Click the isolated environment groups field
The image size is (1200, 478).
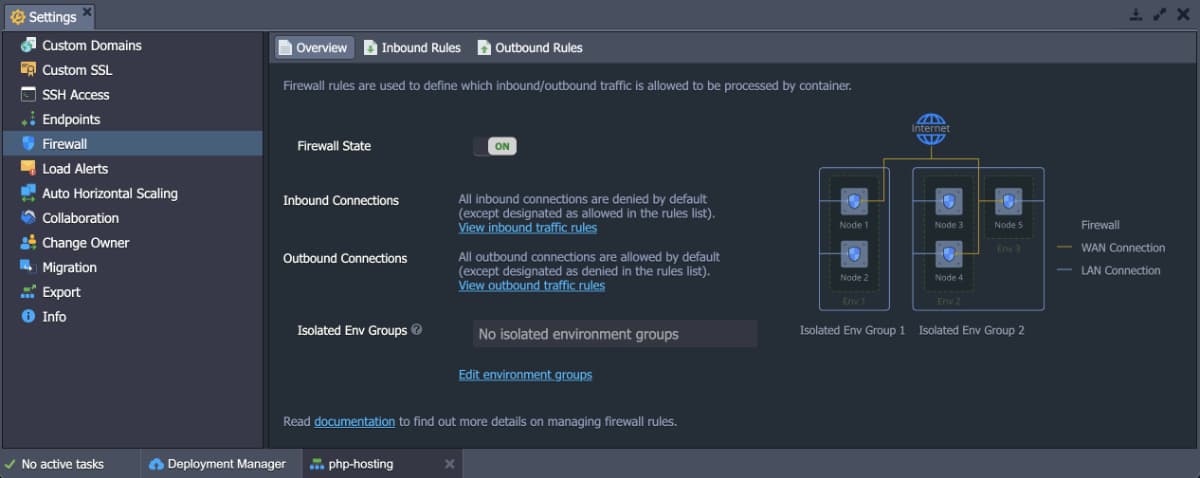point(614,334)
